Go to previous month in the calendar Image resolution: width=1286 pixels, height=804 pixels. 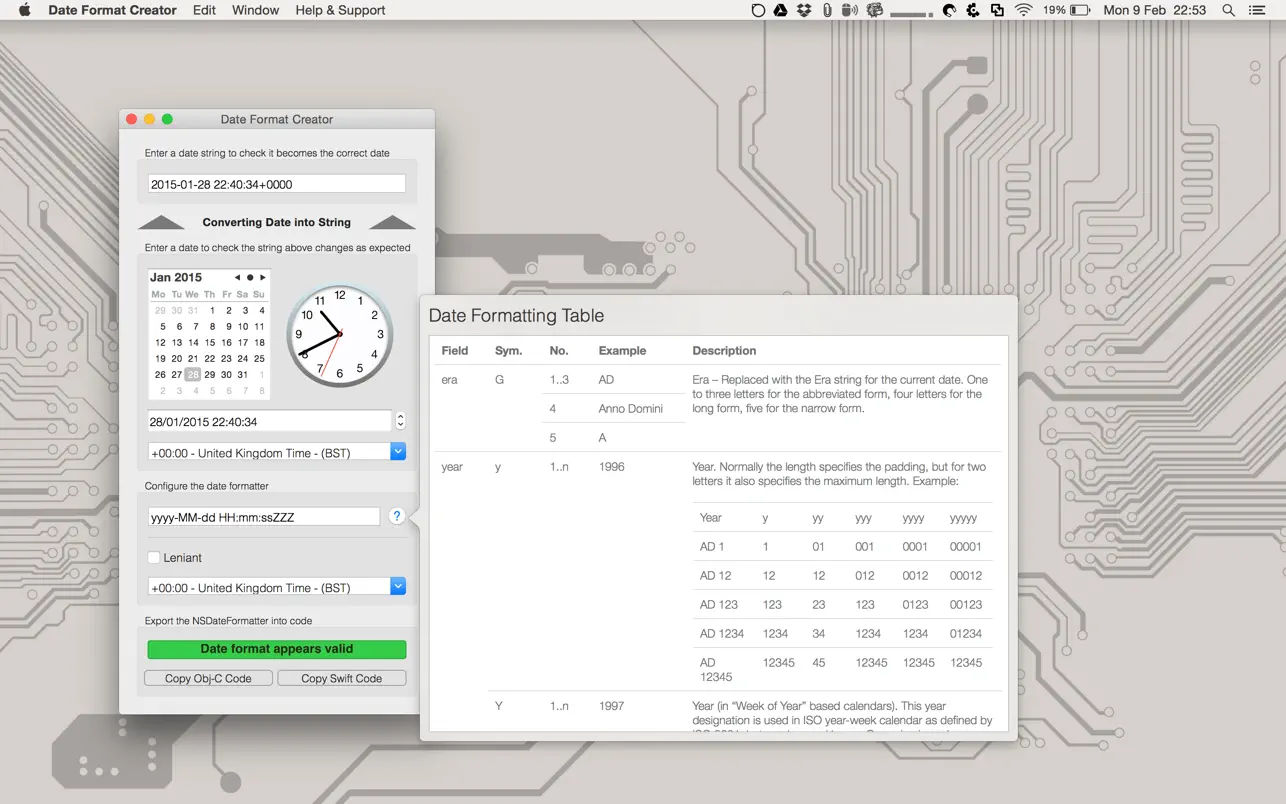click(237, 278)
